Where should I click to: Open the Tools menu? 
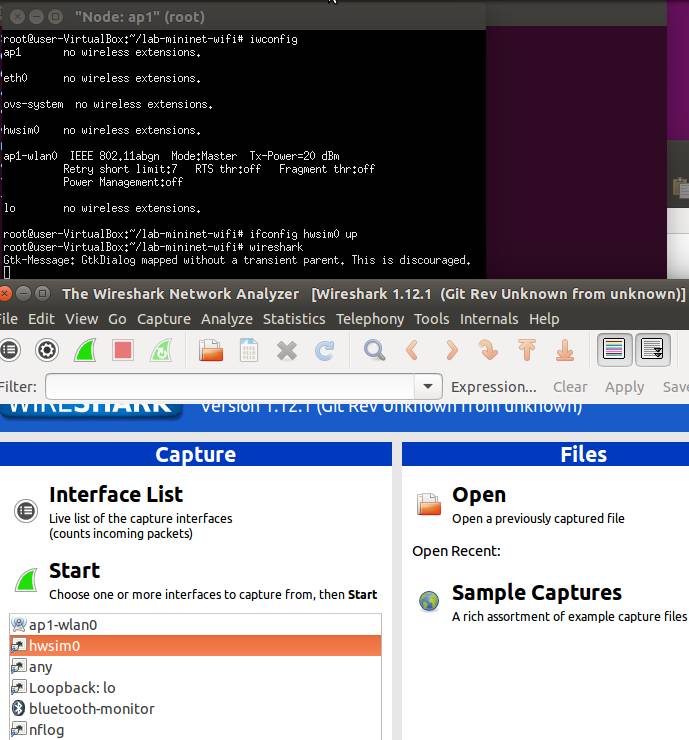(432, 319)
